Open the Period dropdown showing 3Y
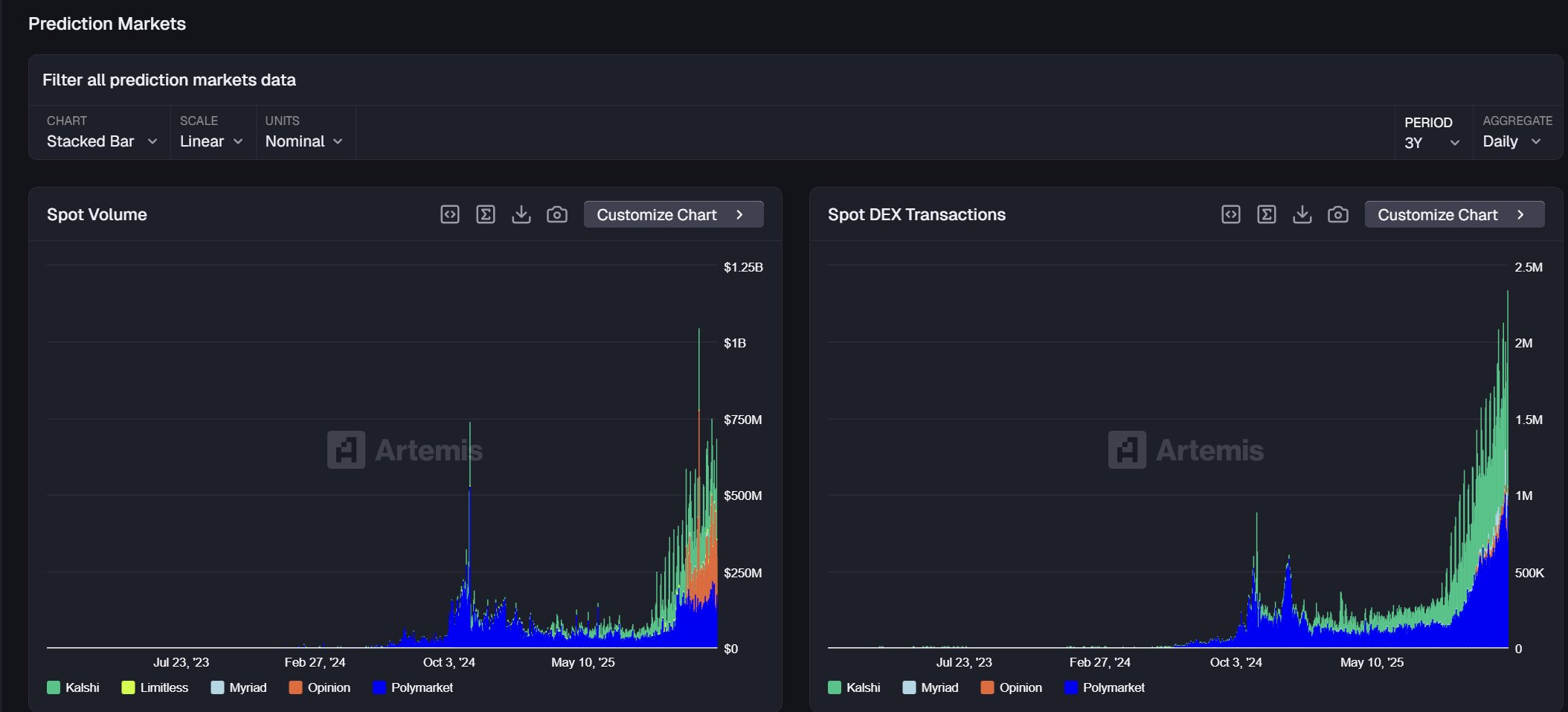This screenshot has height=712, width=1568. [x=1433, y=132]
